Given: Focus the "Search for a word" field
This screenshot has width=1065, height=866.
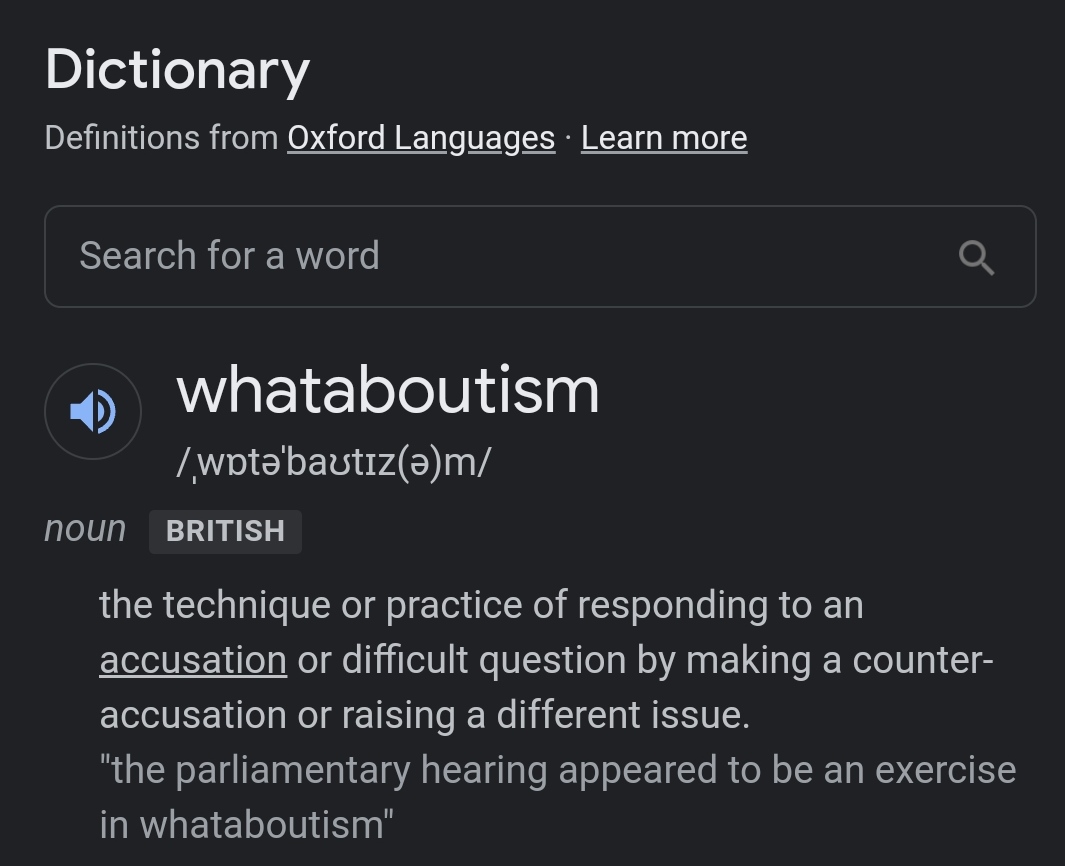Looking at the screenshot, I should pyautogui.click(x=500, y=257).
